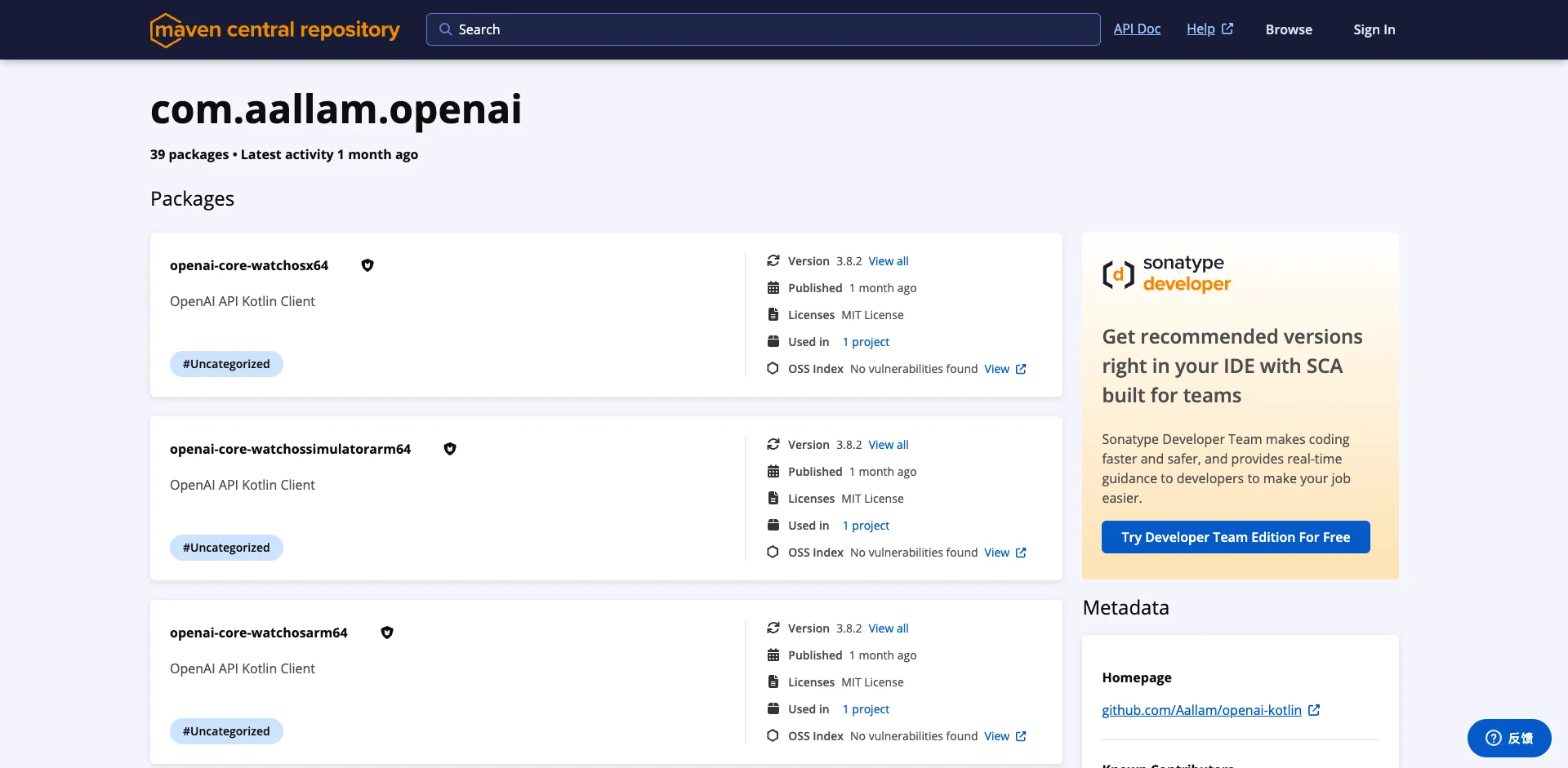The width and height of the screenshot is (1568, 768).
Task: Click OSS Index hexagon icon for openai-core-watchossimulatorarm64
Action: pyautogui.click(x=773, y=553)
